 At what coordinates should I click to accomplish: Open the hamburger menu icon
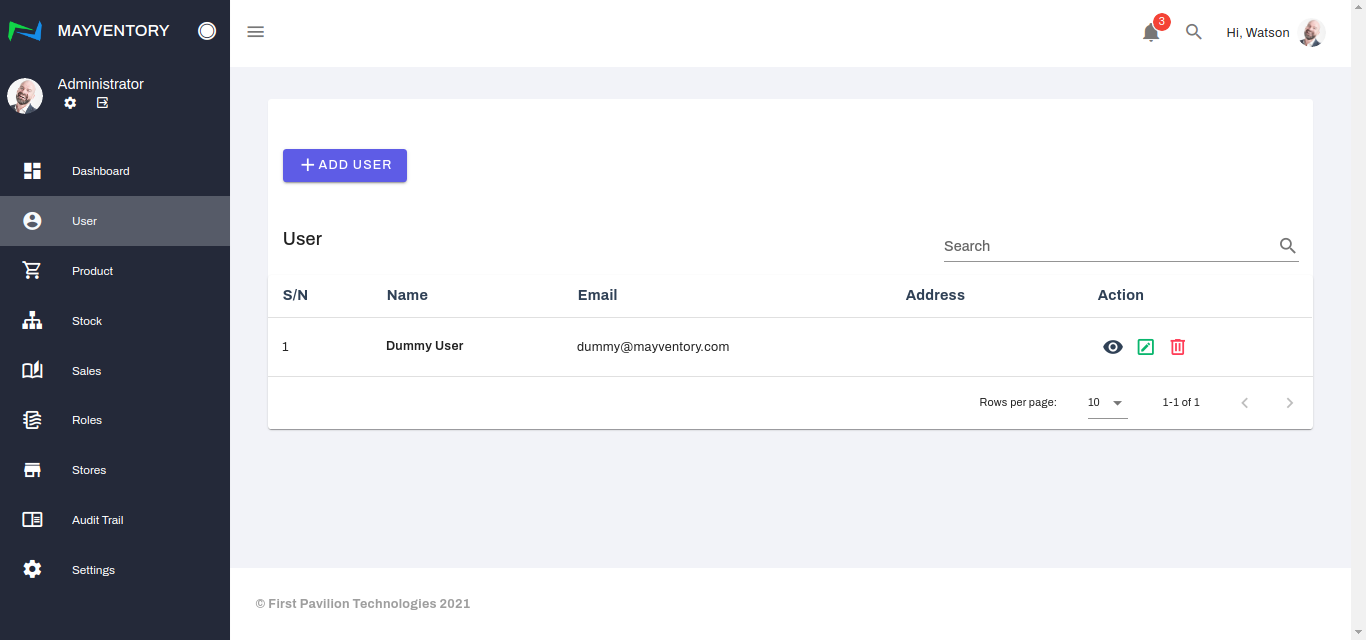(x=256, y=32)
